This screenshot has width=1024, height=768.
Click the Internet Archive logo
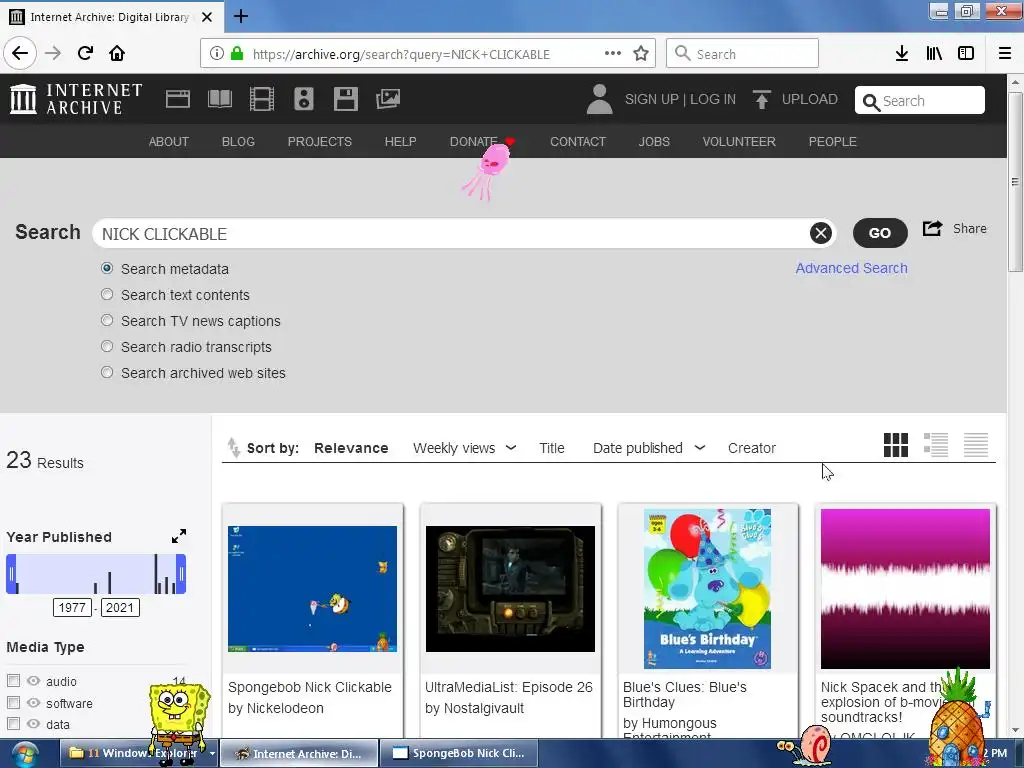(76, 99)
